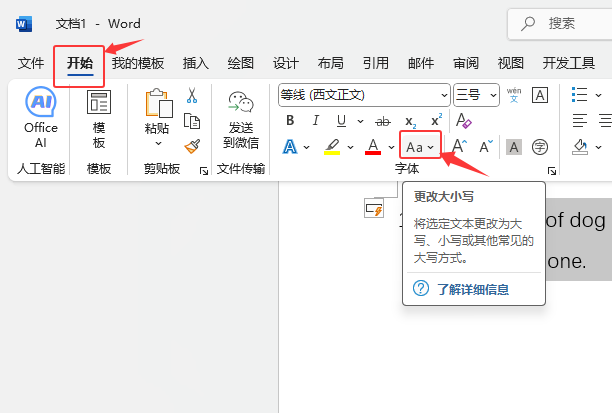Screen dimensions: 612x413
Task: Switch to the 我的模板 tab
Action: [138, 63]
